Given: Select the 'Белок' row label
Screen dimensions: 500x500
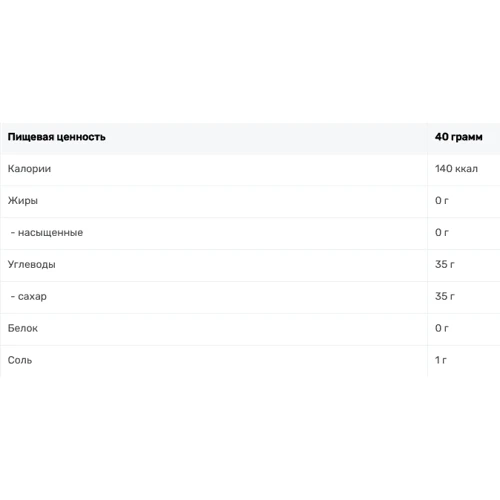Looking at the screenshot, I should [x=23, y=328].
